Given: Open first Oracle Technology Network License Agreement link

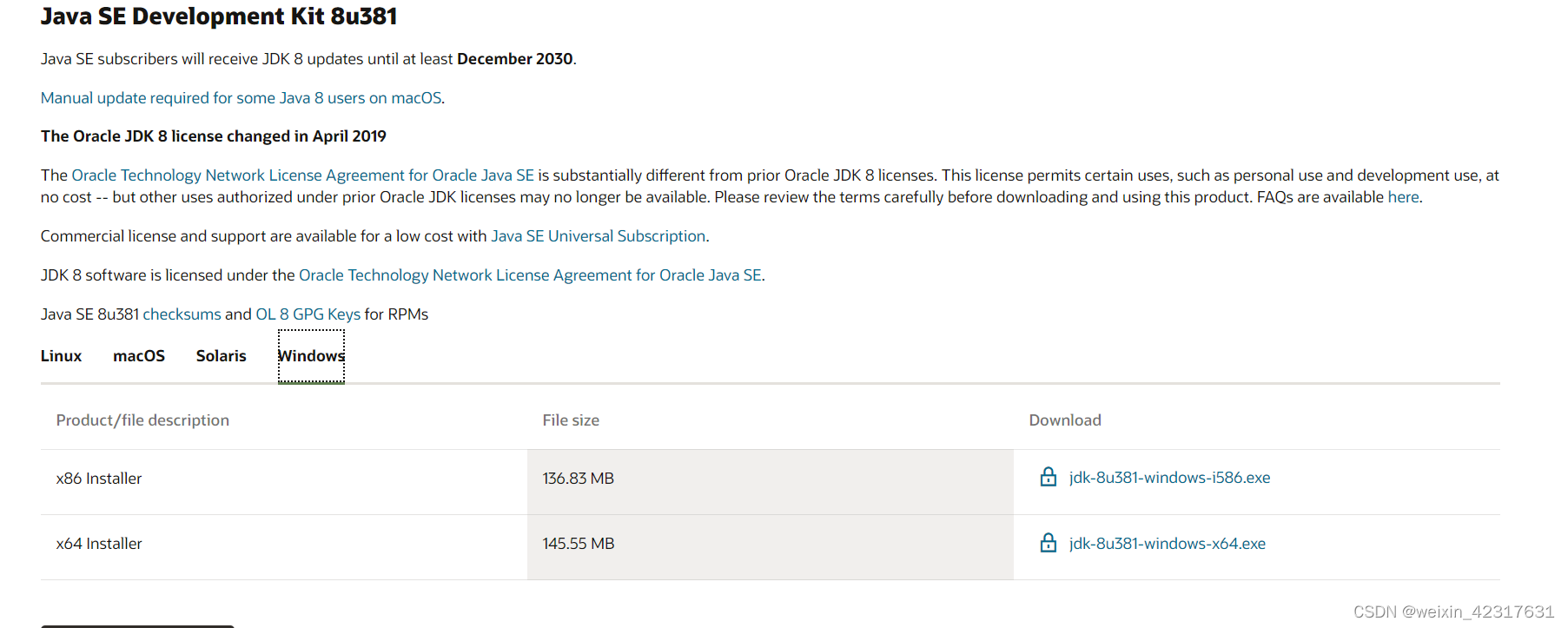Looking at the screenshot, I should [x=302, y=175].
